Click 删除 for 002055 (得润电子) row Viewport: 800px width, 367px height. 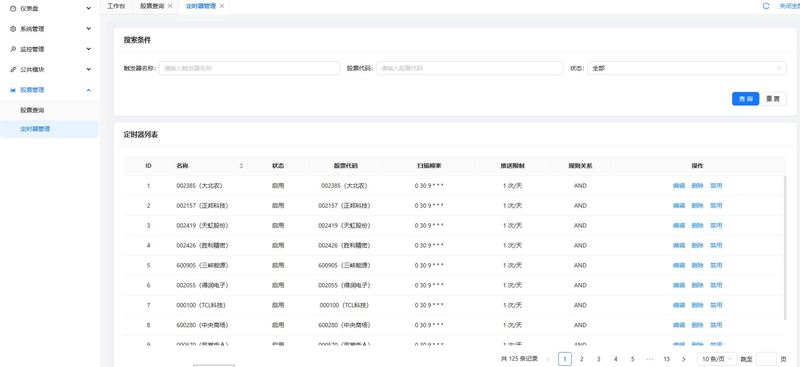tap(697, 285)
